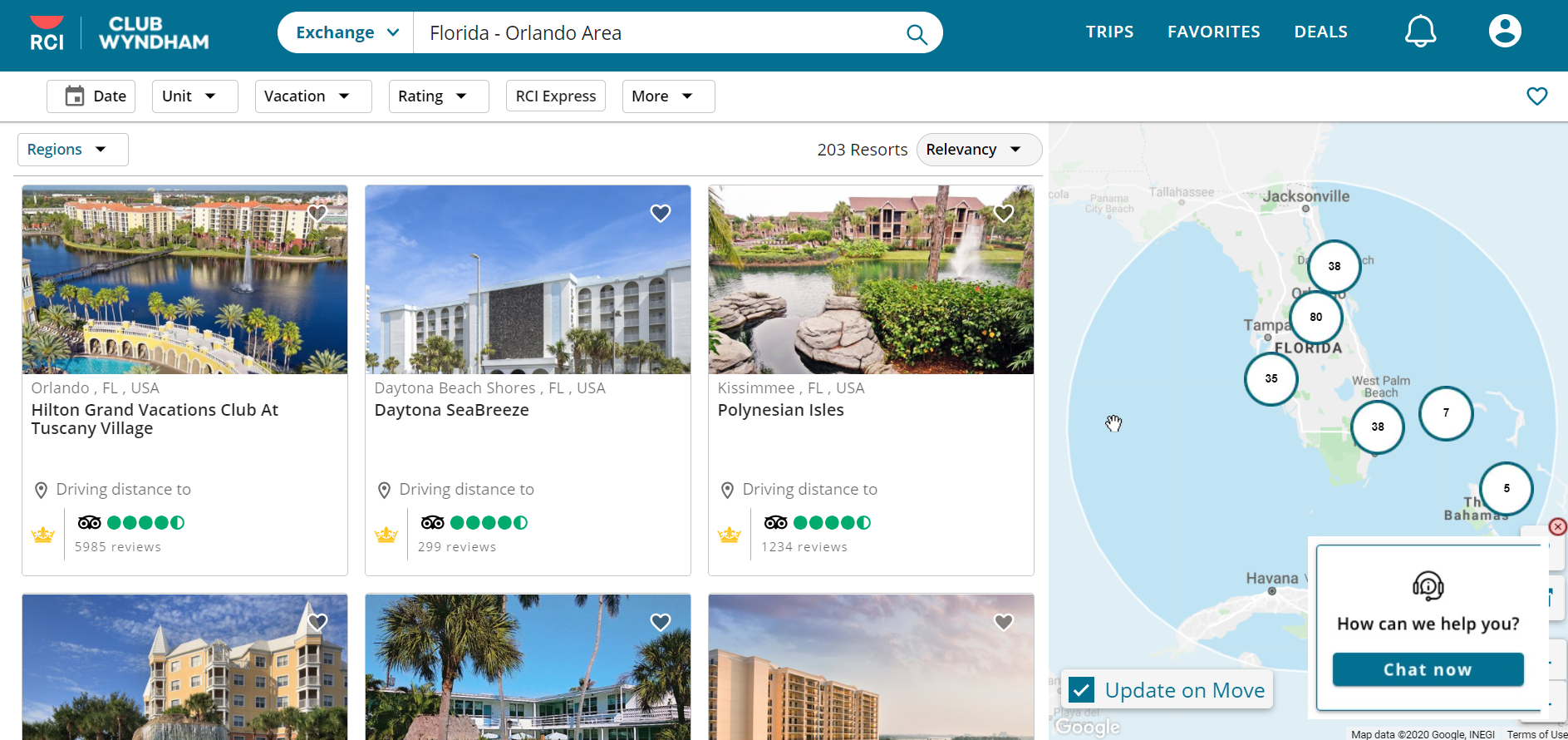This screenshot has height=740, width=1568.
Task: Open the Relevancy sort dropdown
Action: (x=979, y=150)
